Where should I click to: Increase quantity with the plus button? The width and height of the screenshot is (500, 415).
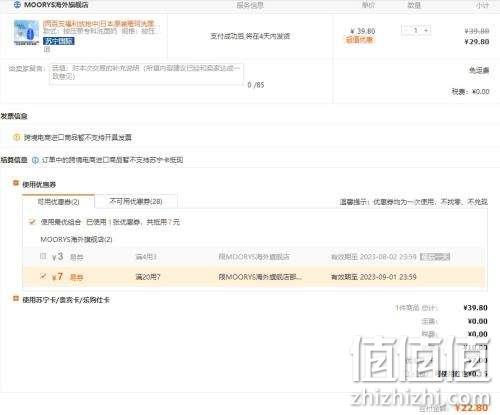(426, 30)
